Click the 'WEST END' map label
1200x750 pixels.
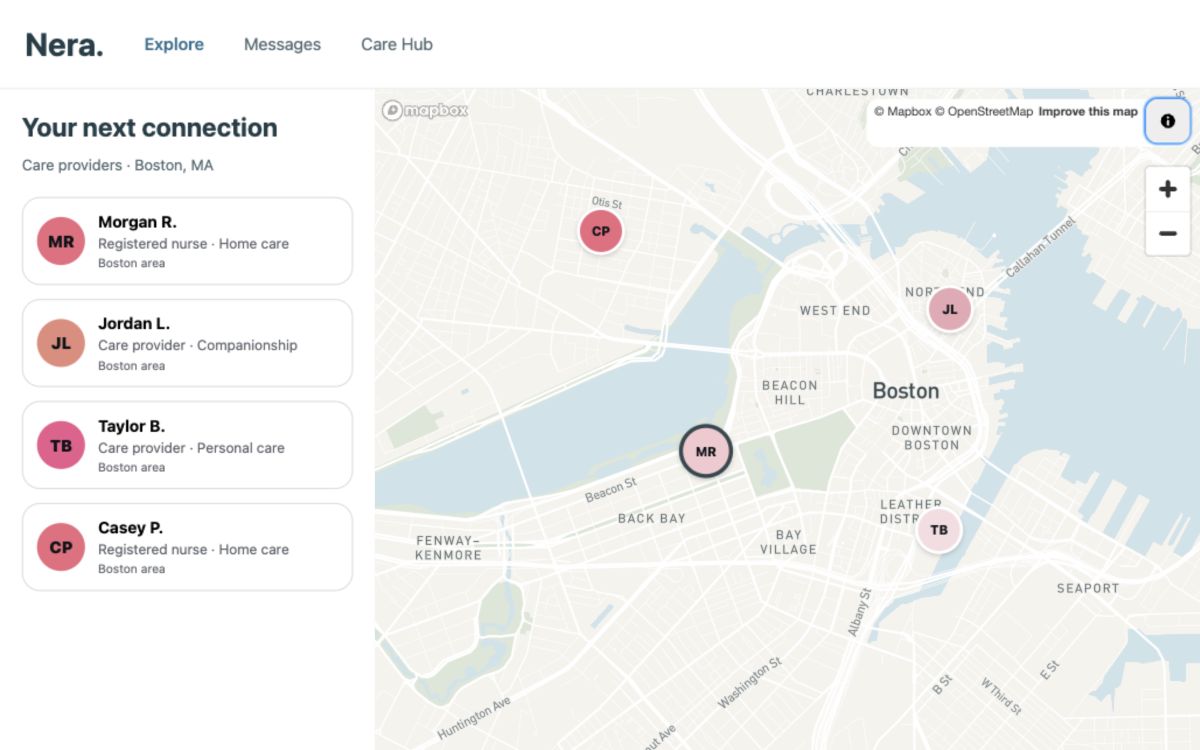point(835,310)
